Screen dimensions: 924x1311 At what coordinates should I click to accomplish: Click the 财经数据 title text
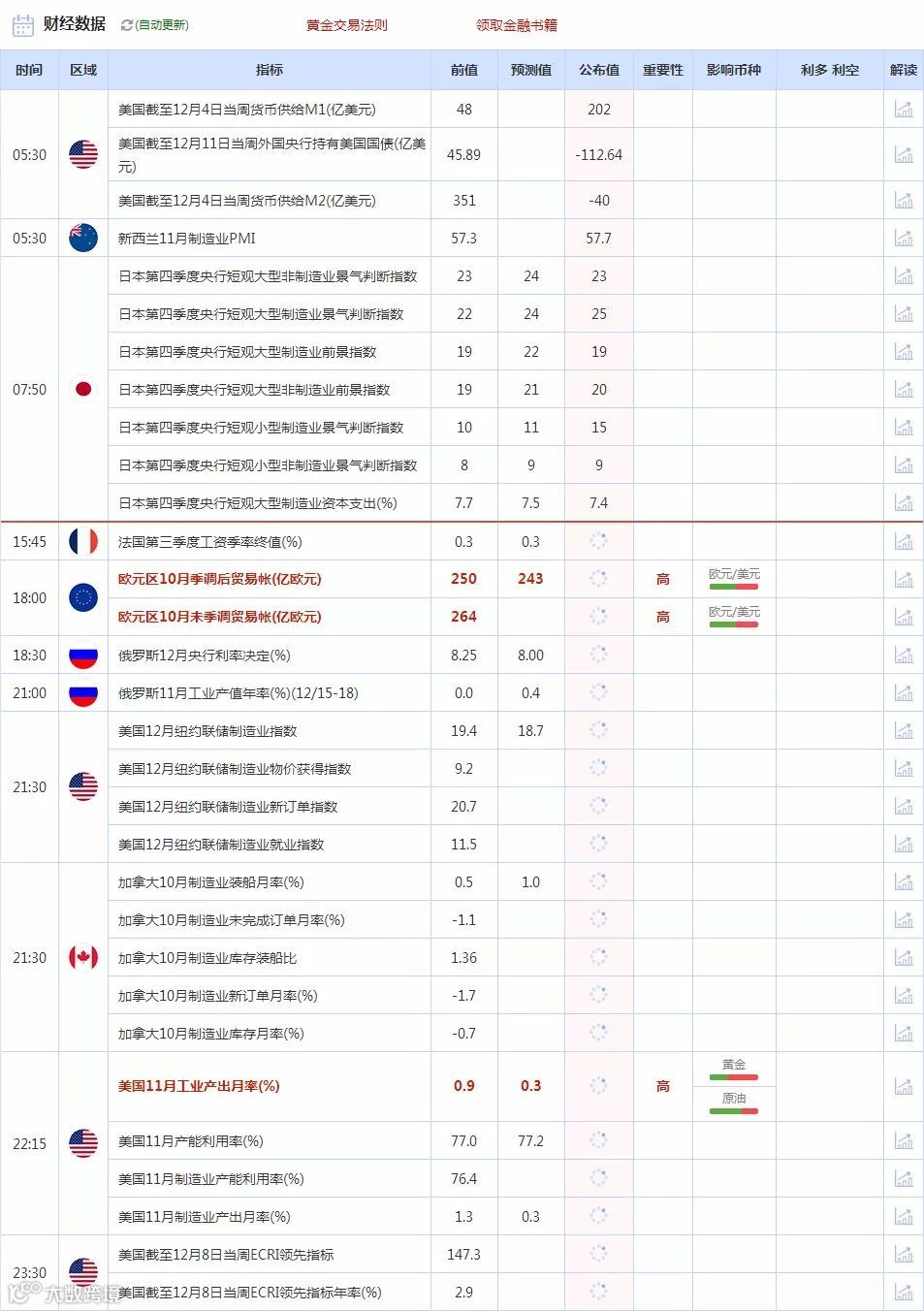pyautogui.click(x=75, y=24)
